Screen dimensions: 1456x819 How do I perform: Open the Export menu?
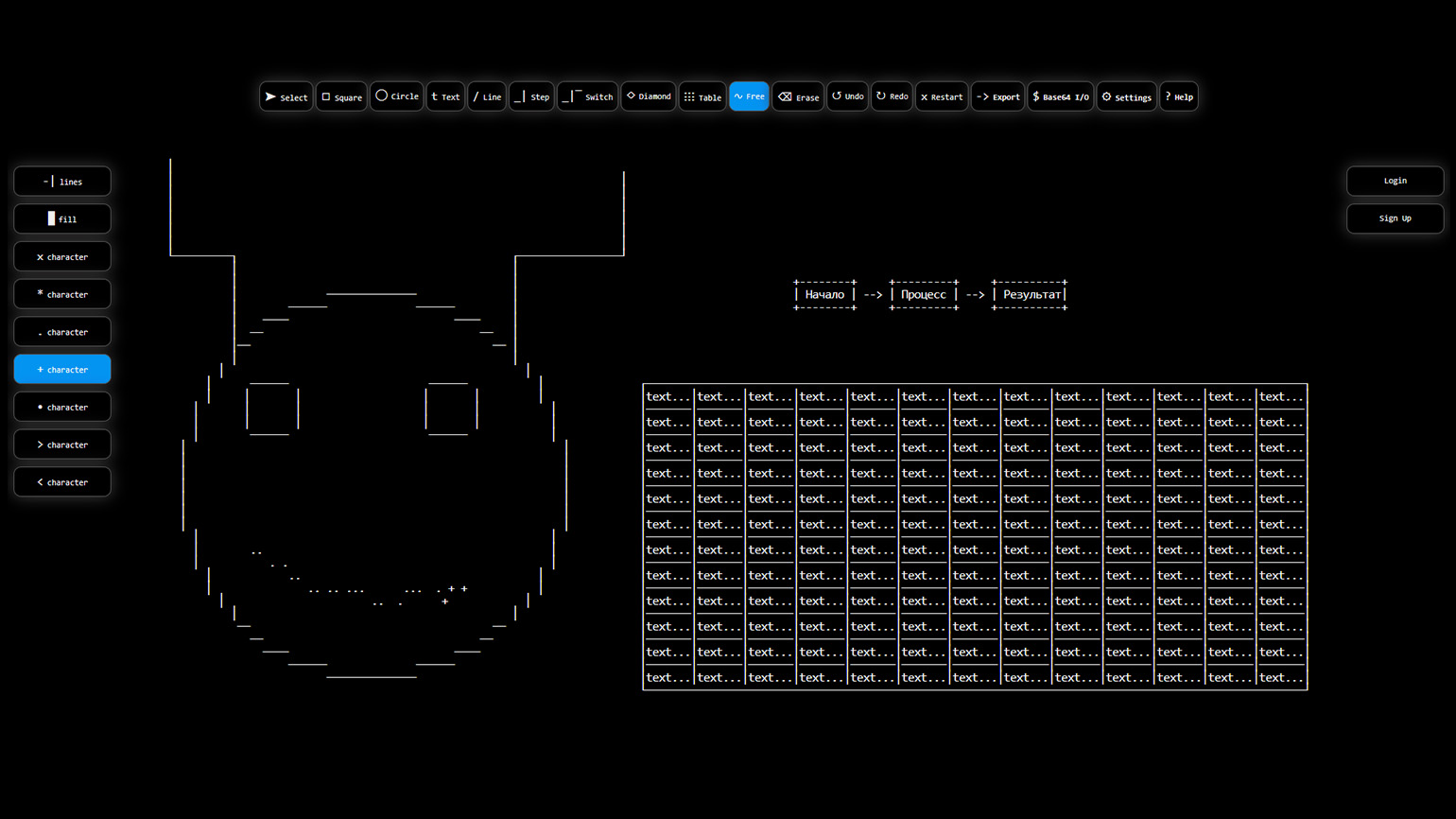(997, 96)
